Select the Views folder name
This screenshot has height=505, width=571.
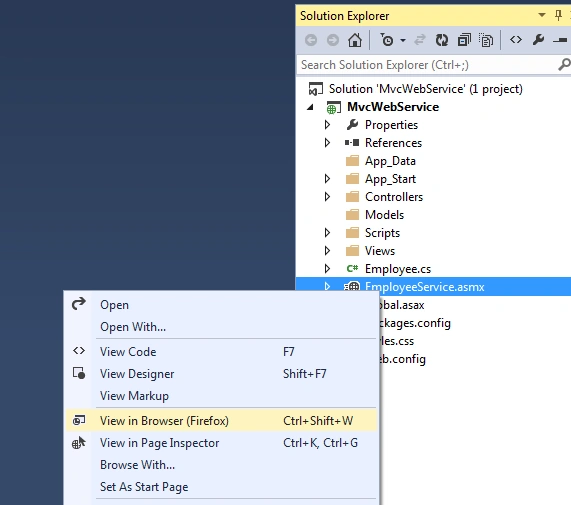coord(380,251)
